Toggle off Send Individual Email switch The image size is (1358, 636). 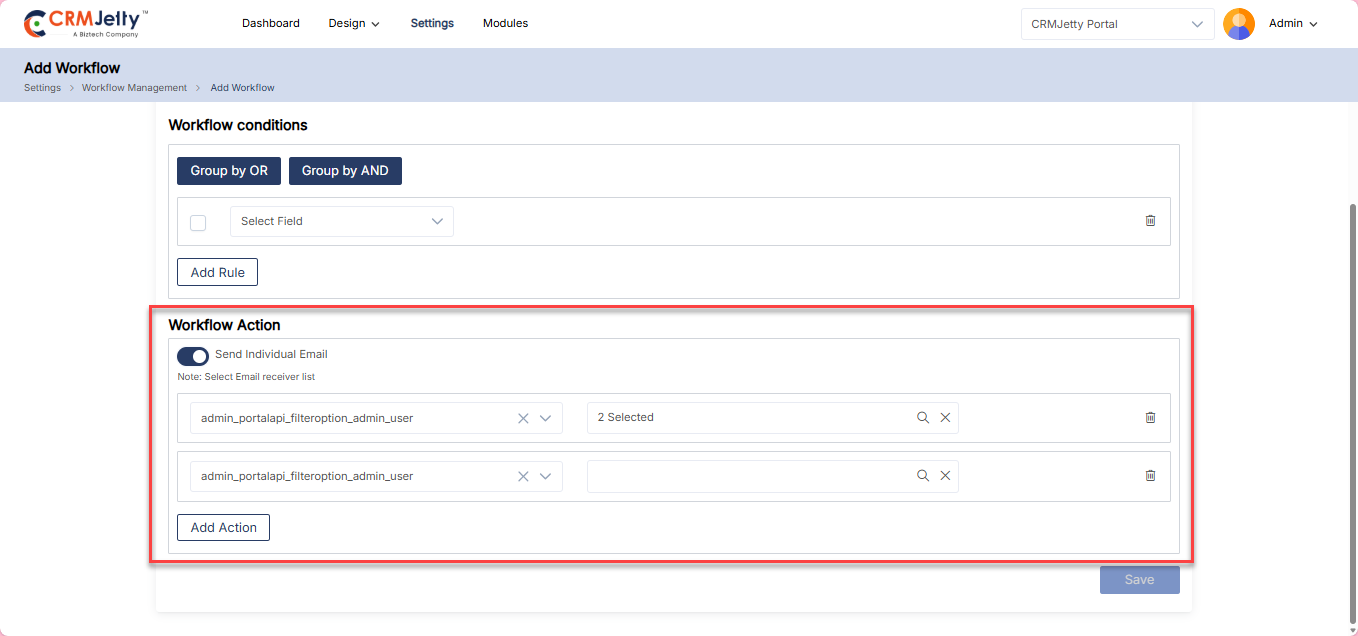tap(193, 356)
